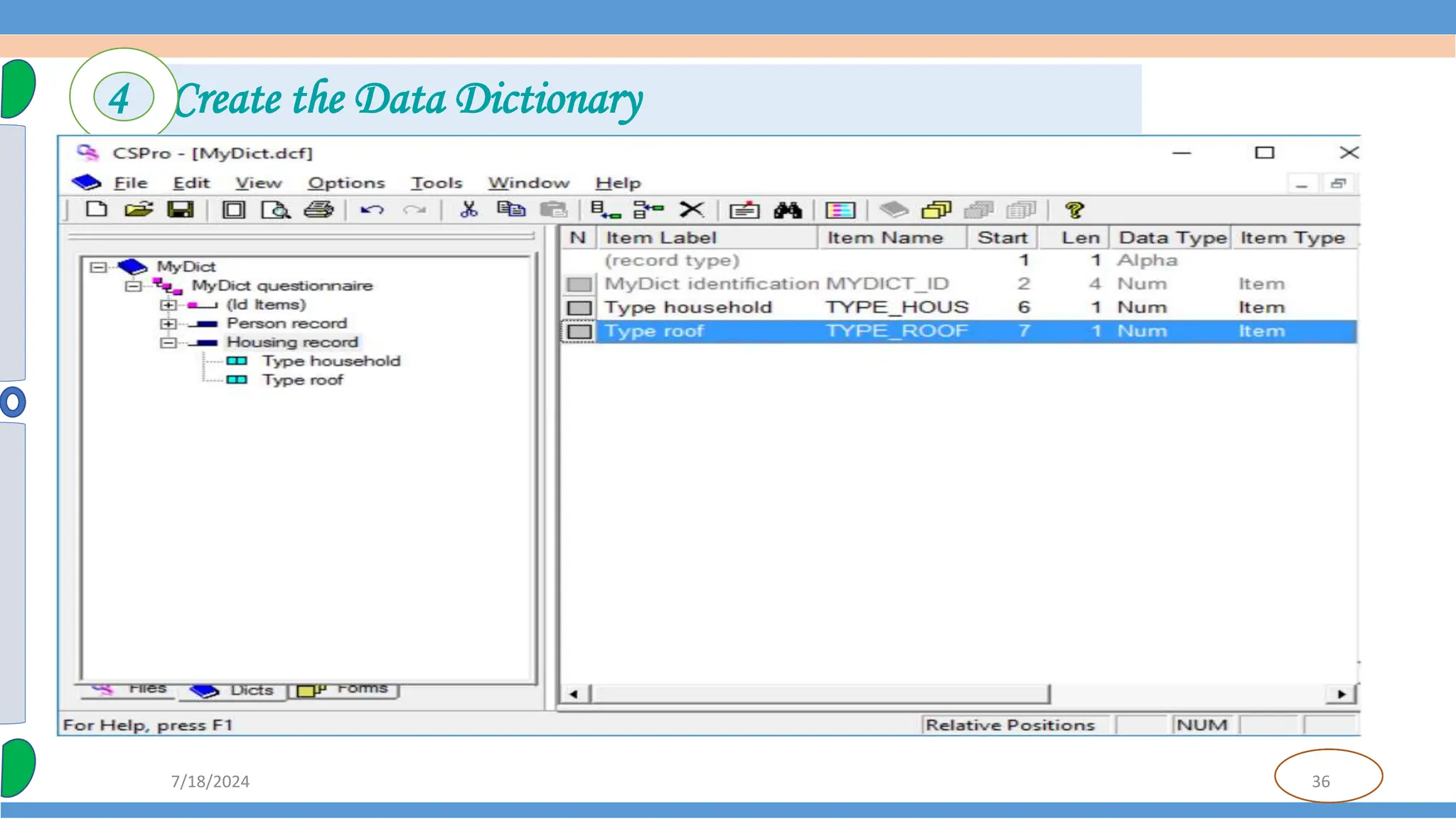Screen dimensions: 1456x819
Task: Select row marker for MyDict identification
Action: tap(579, 284)
